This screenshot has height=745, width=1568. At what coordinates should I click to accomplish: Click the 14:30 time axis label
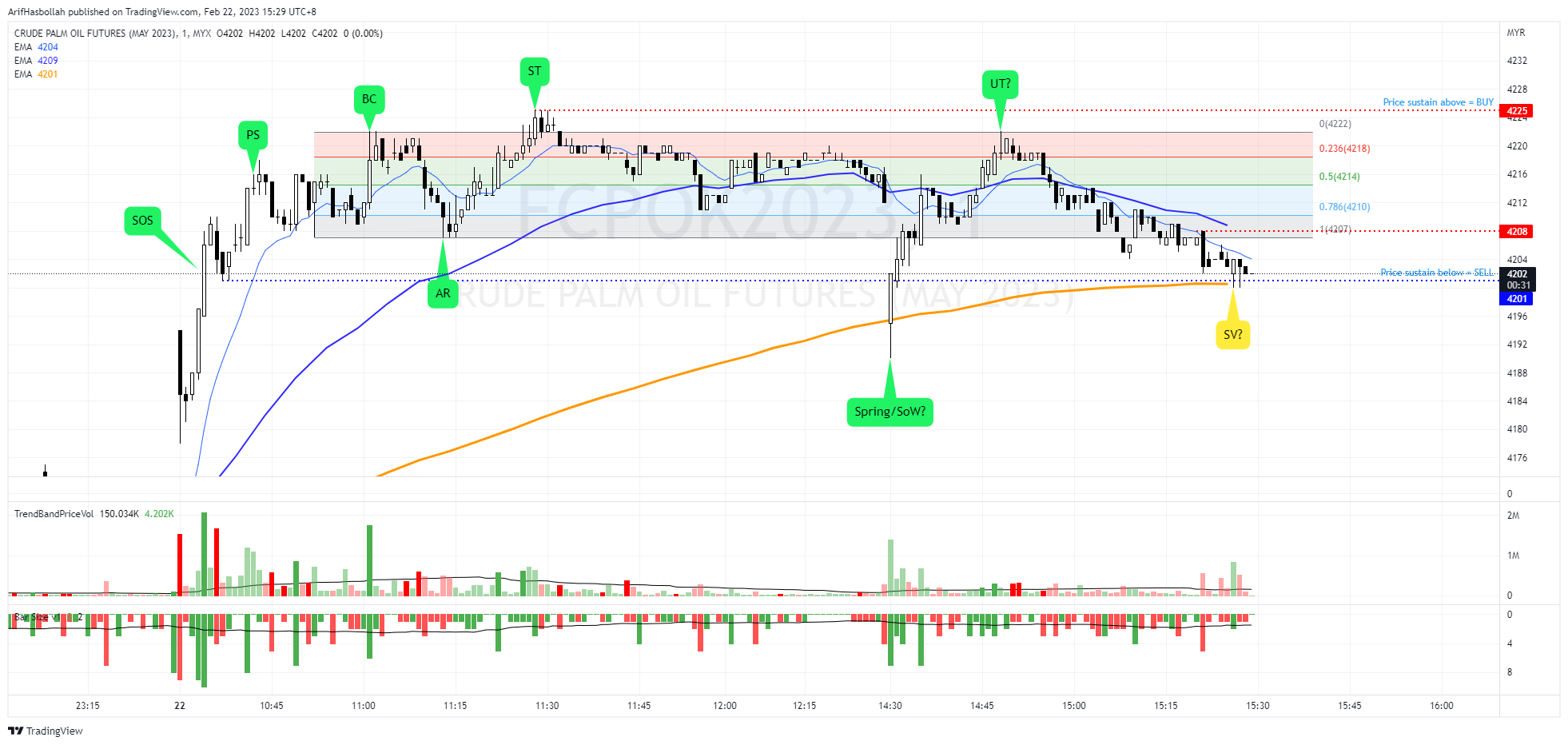tap(890, 706)
